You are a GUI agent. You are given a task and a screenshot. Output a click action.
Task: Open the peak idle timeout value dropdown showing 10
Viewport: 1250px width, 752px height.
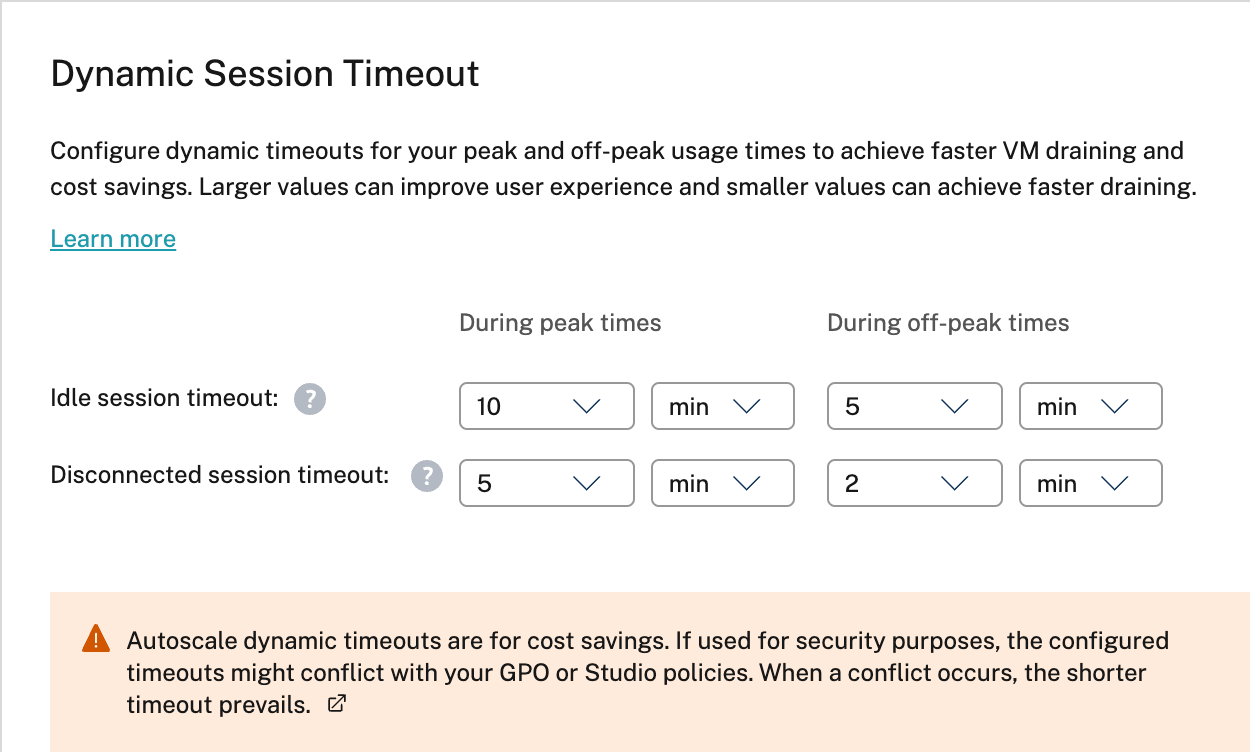click(x=546, y=406)
